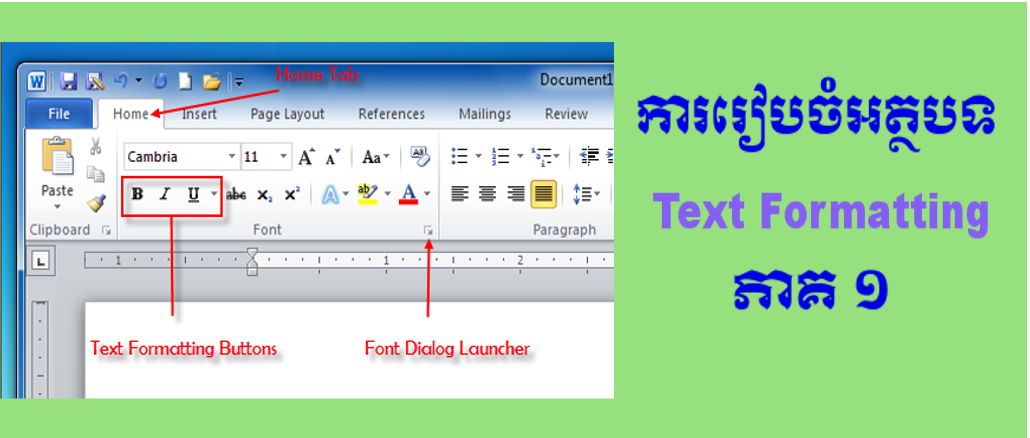Toggle Underline formatting
Screen dimensions: 1030x438
pos(193,194)
